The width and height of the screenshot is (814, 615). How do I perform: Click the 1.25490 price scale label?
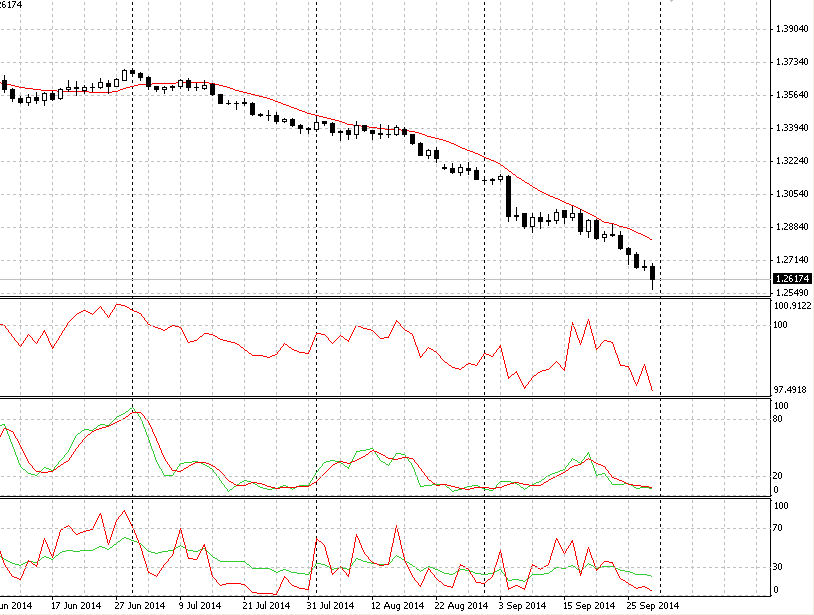[792, 293]
